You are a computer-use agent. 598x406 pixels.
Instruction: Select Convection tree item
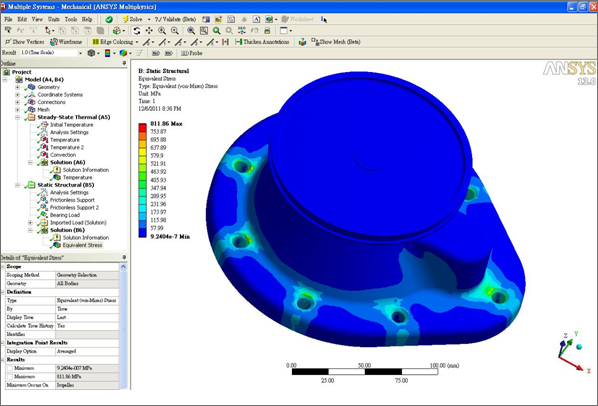(63, 155)
